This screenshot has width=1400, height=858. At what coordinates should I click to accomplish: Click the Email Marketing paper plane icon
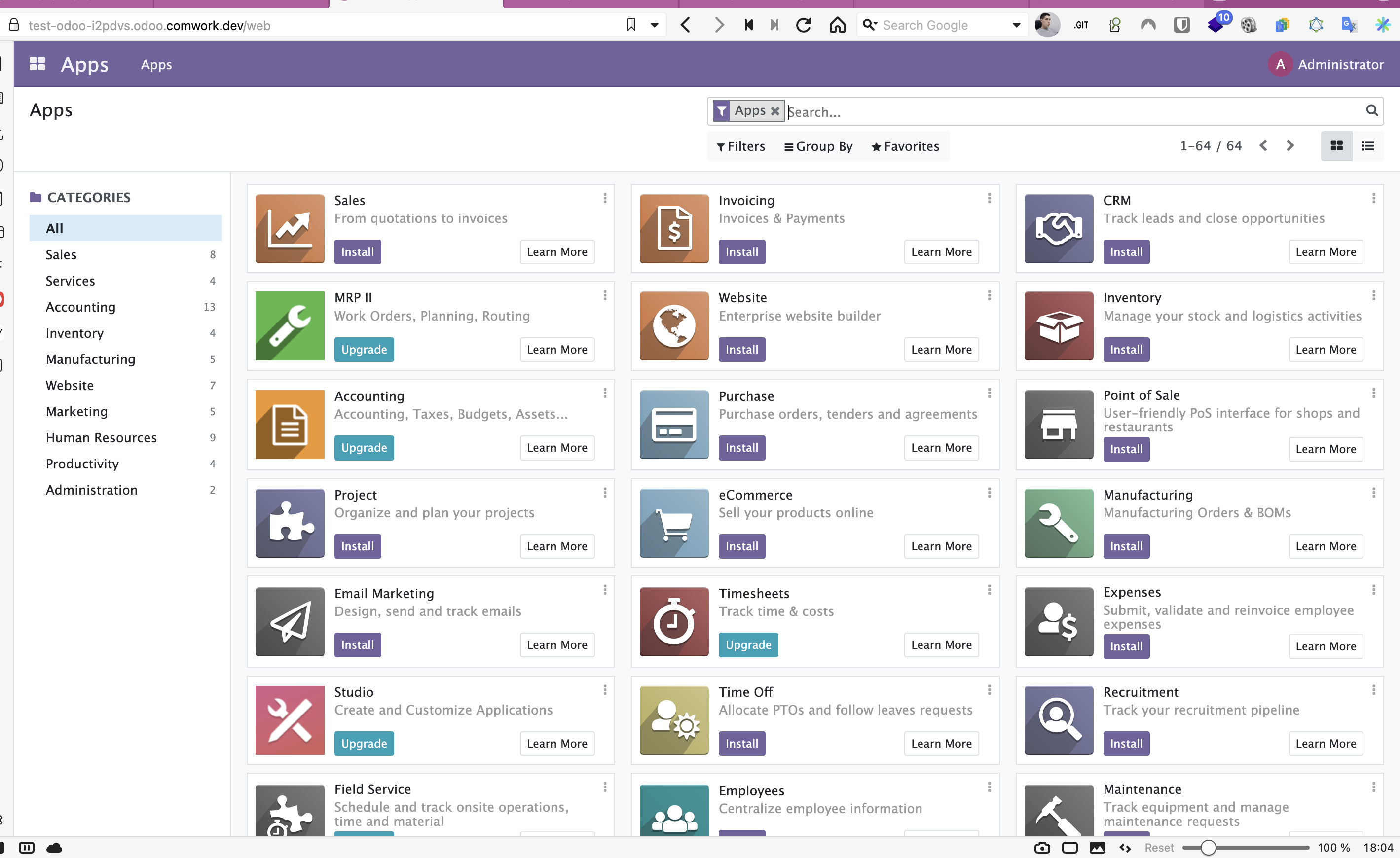pos(290,621)
